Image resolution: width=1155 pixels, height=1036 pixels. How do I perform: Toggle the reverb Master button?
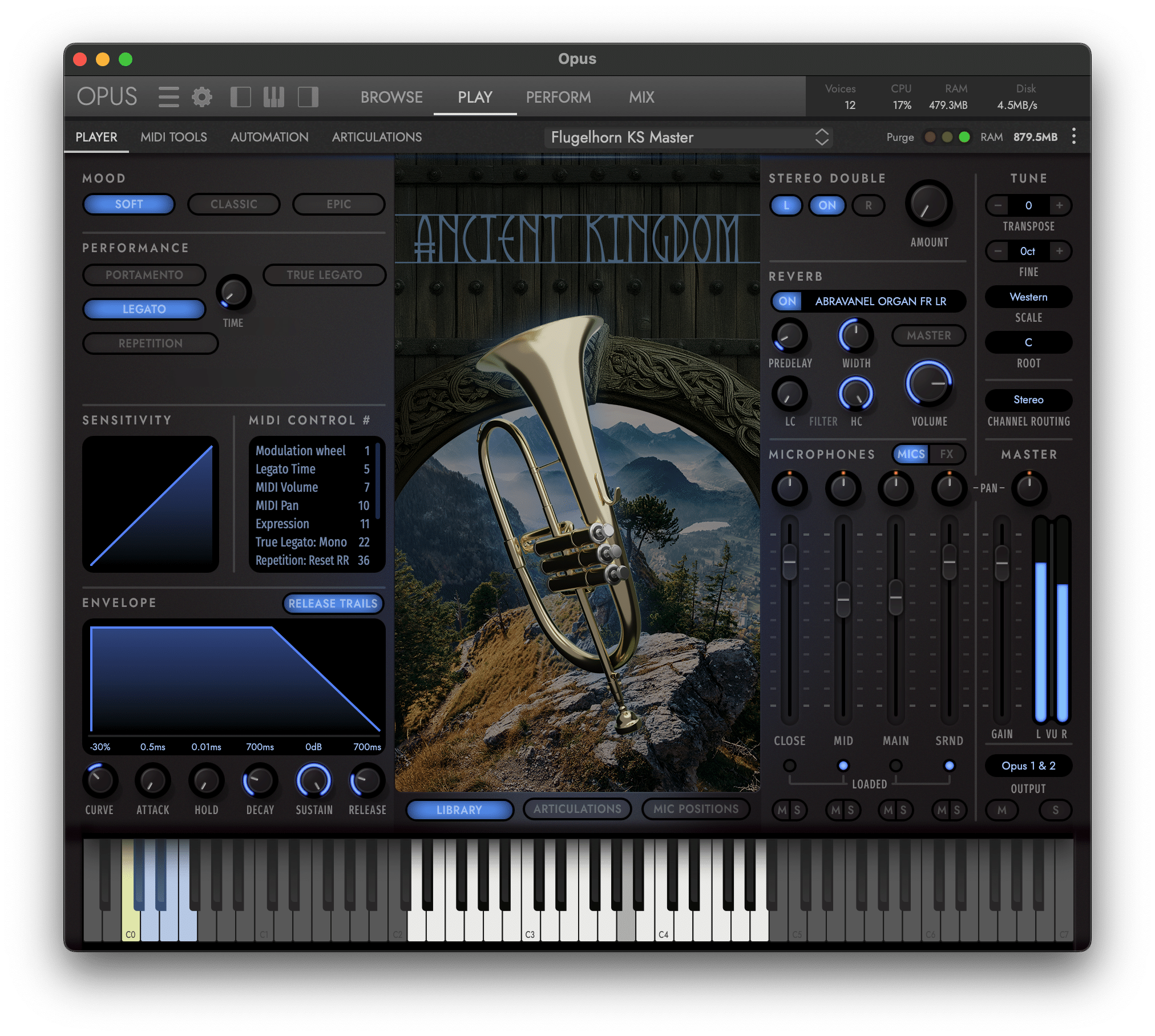pyautogui.click(x=928, y=335)
